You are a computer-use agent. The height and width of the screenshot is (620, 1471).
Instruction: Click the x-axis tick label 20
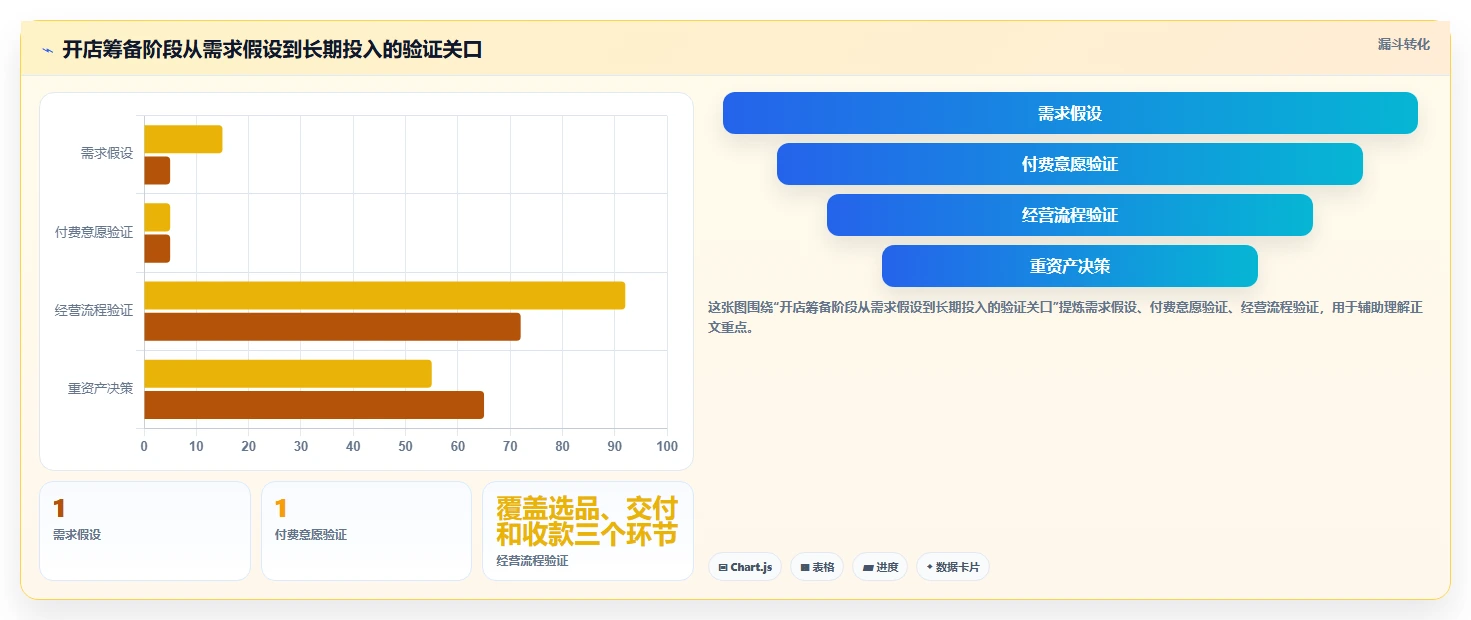pyautogui.click(x=249, y=446)
